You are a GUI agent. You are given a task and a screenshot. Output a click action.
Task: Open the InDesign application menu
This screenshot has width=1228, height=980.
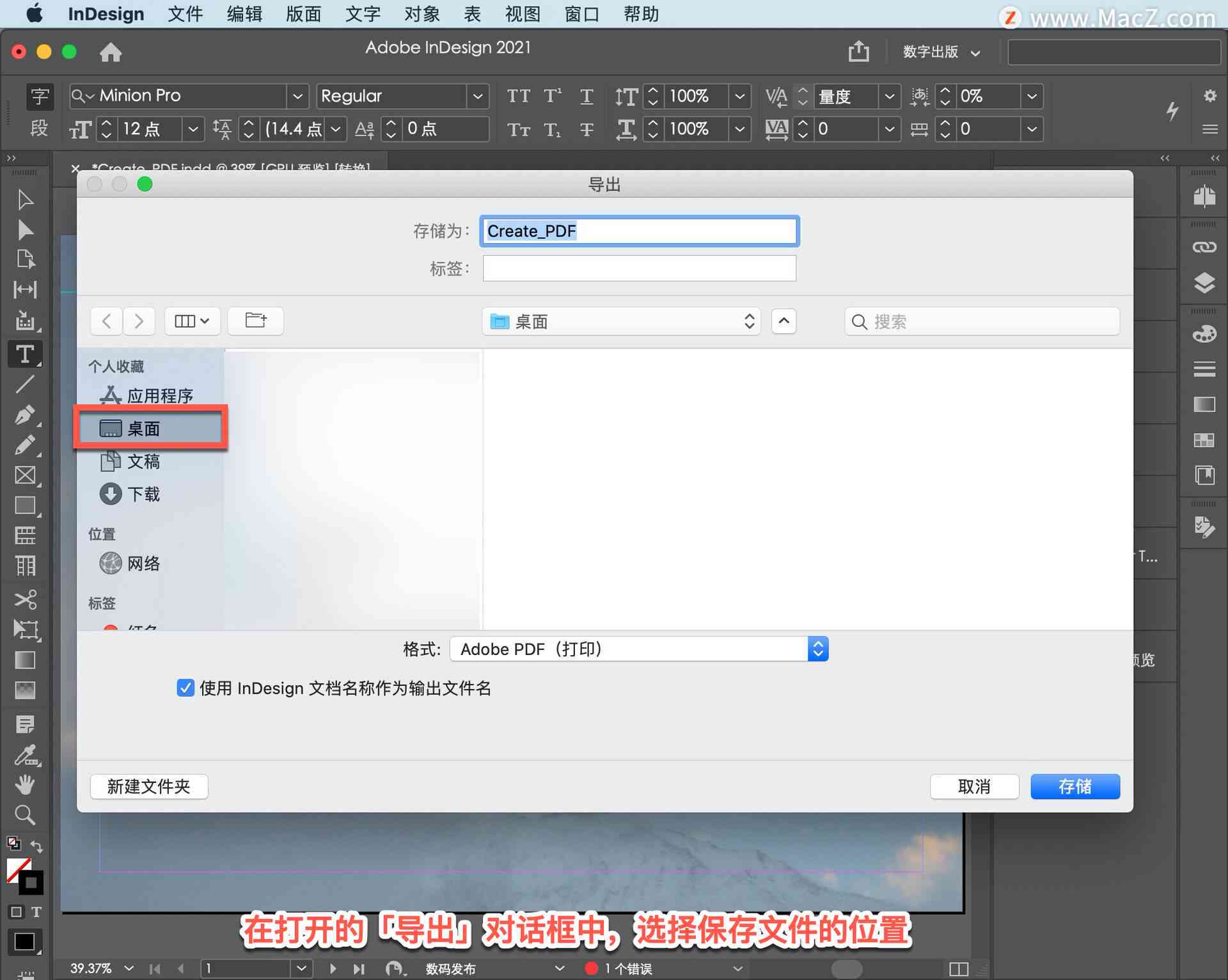(106, 13)
